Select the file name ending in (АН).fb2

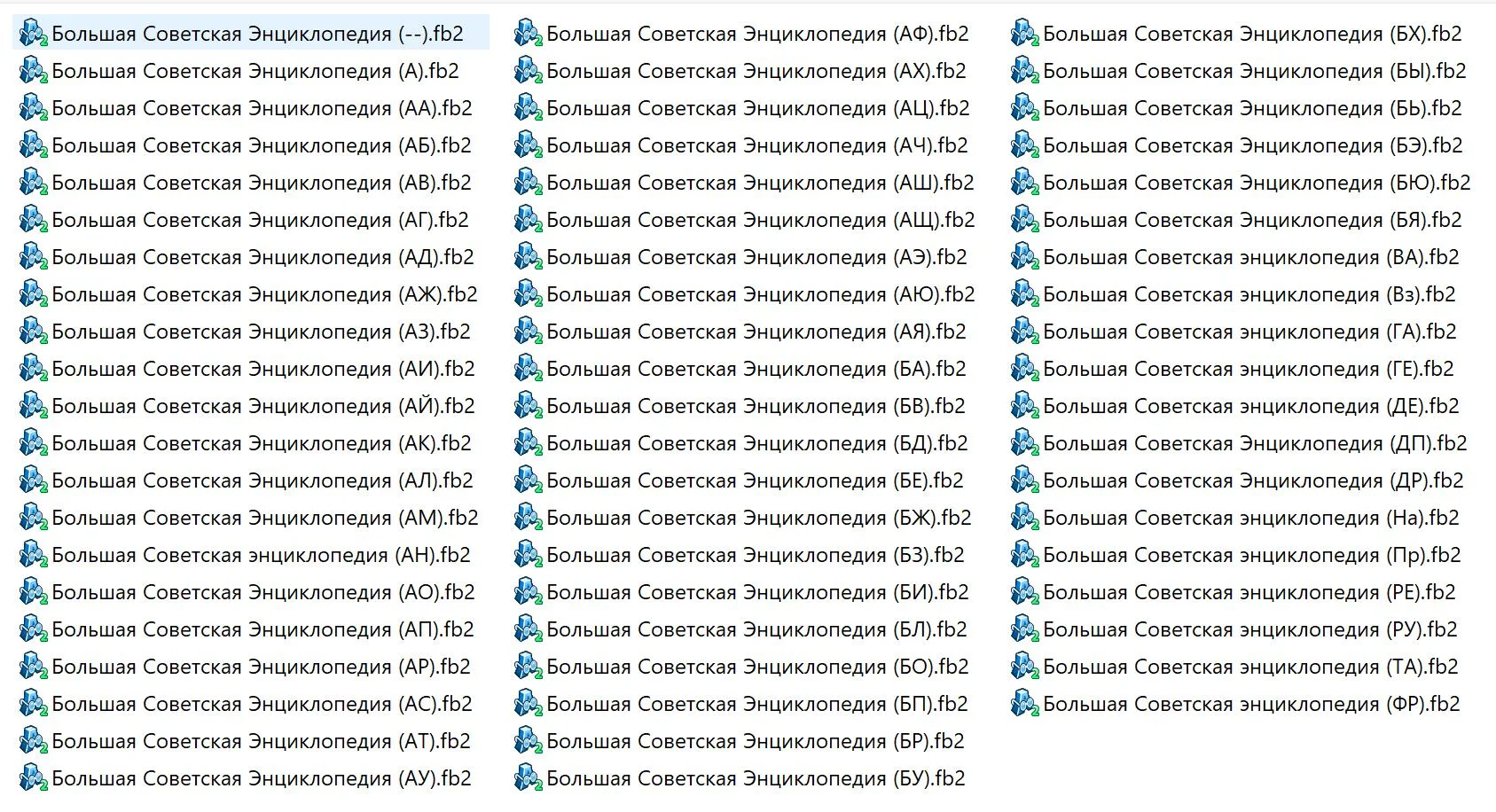click(261, 555)
